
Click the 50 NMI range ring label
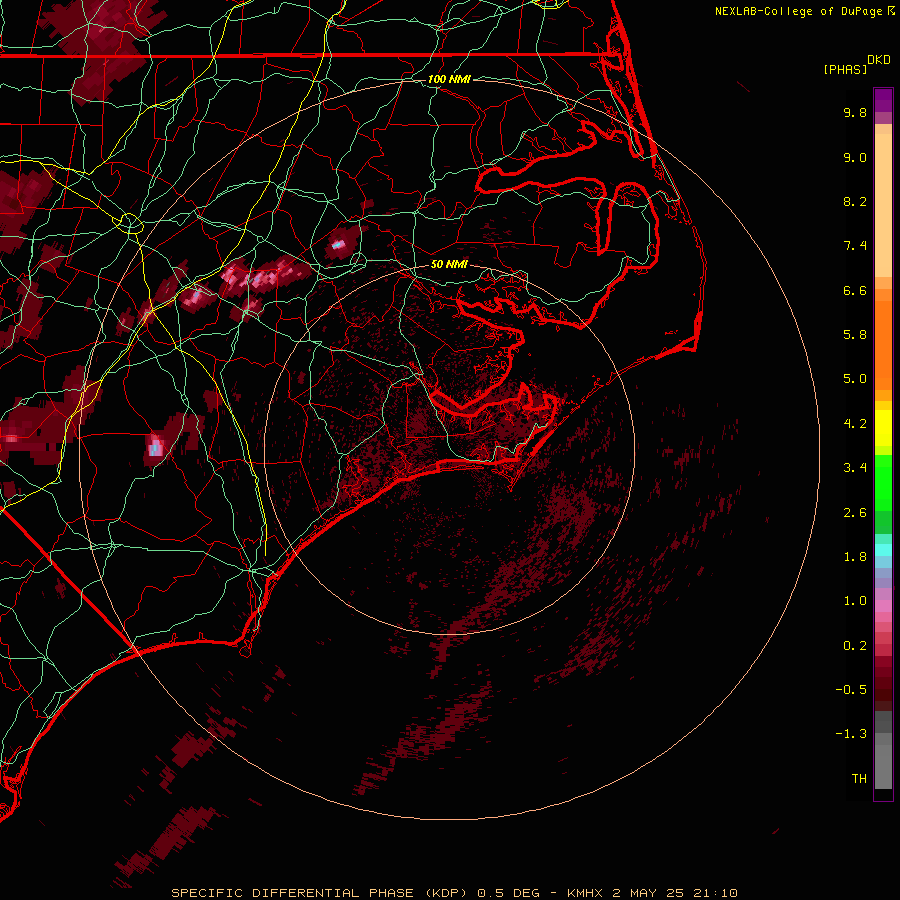coord(449,264)
